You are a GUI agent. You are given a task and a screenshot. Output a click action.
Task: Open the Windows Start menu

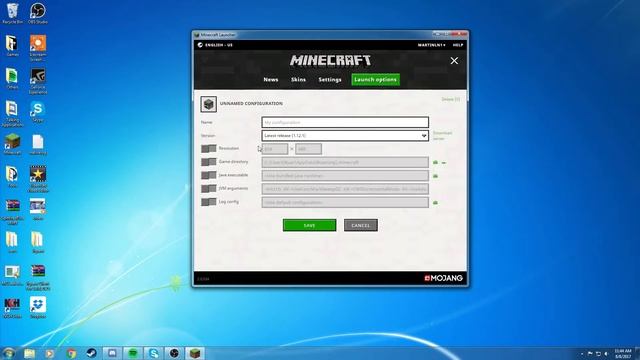pyautogui.click(x=9, y=353)
